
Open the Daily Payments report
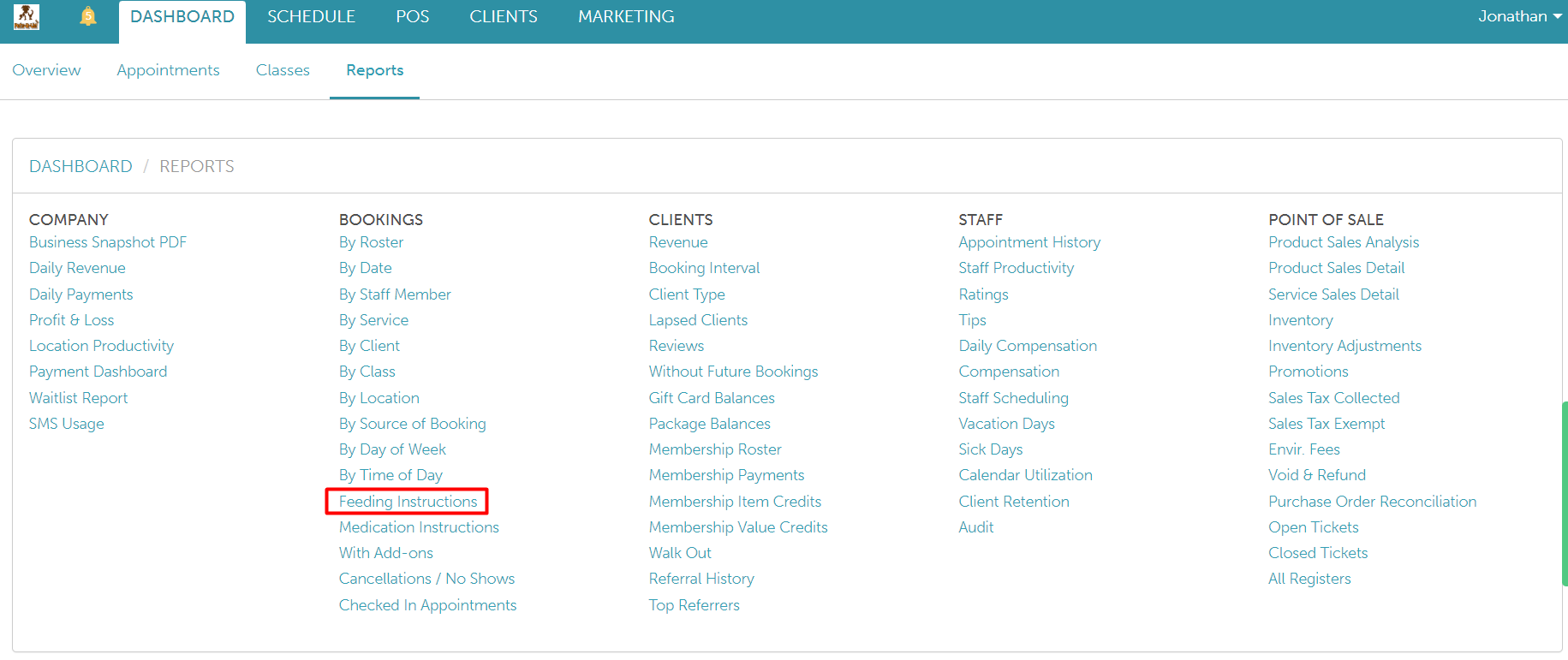pyautogui.click(x=81, y=294)
